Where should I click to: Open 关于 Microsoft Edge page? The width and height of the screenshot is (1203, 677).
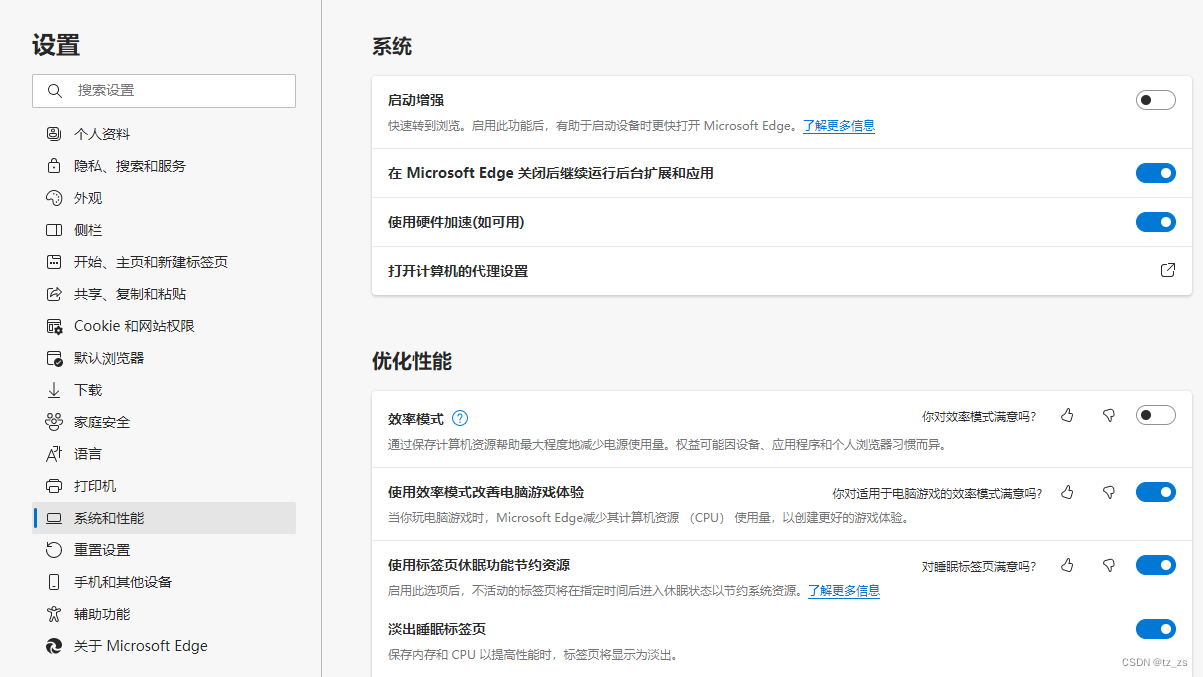click(164, 646)
